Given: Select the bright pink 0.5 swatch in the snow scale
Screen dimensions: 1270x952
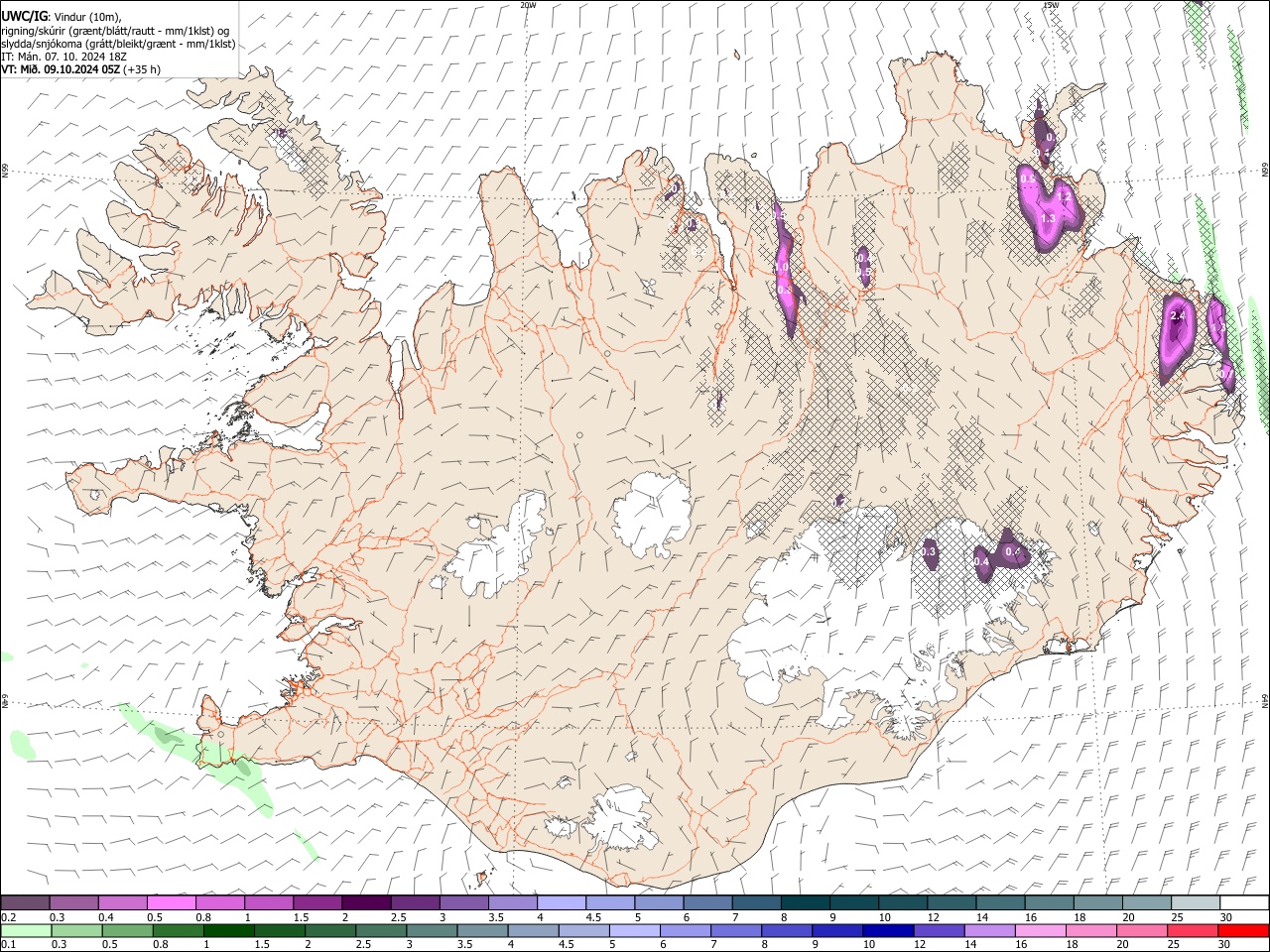Looking at the screenshot, I should point(172,903).
